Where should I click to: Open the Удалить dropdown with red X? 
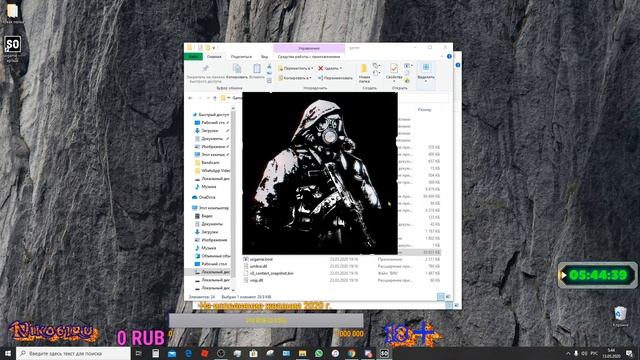[x=330, y=68]
